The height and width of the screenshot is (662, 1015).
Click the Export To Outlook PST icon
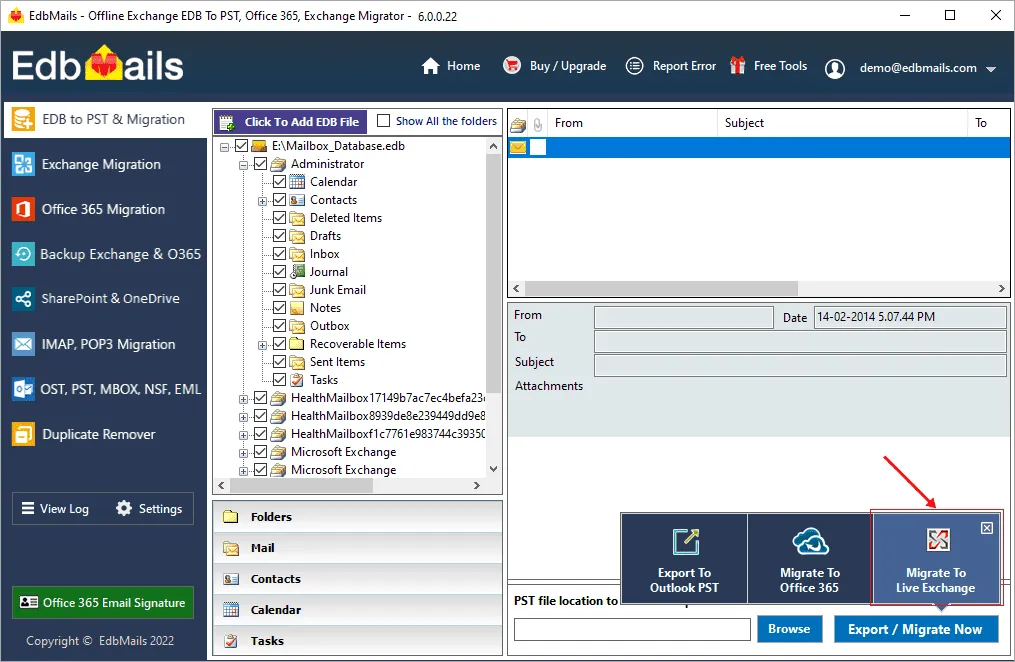(686, 542)
